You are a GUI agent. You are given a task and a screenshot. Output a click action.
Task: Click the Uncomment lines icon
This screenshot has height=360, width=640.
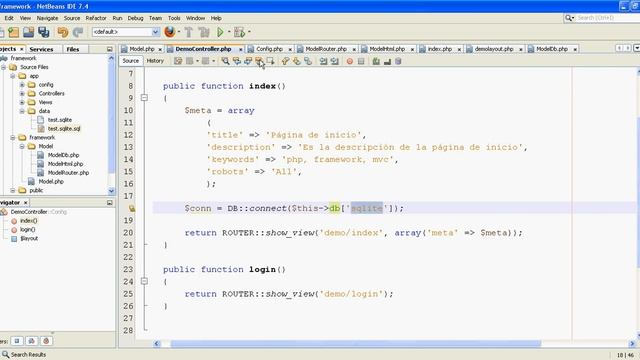[387, 61]
